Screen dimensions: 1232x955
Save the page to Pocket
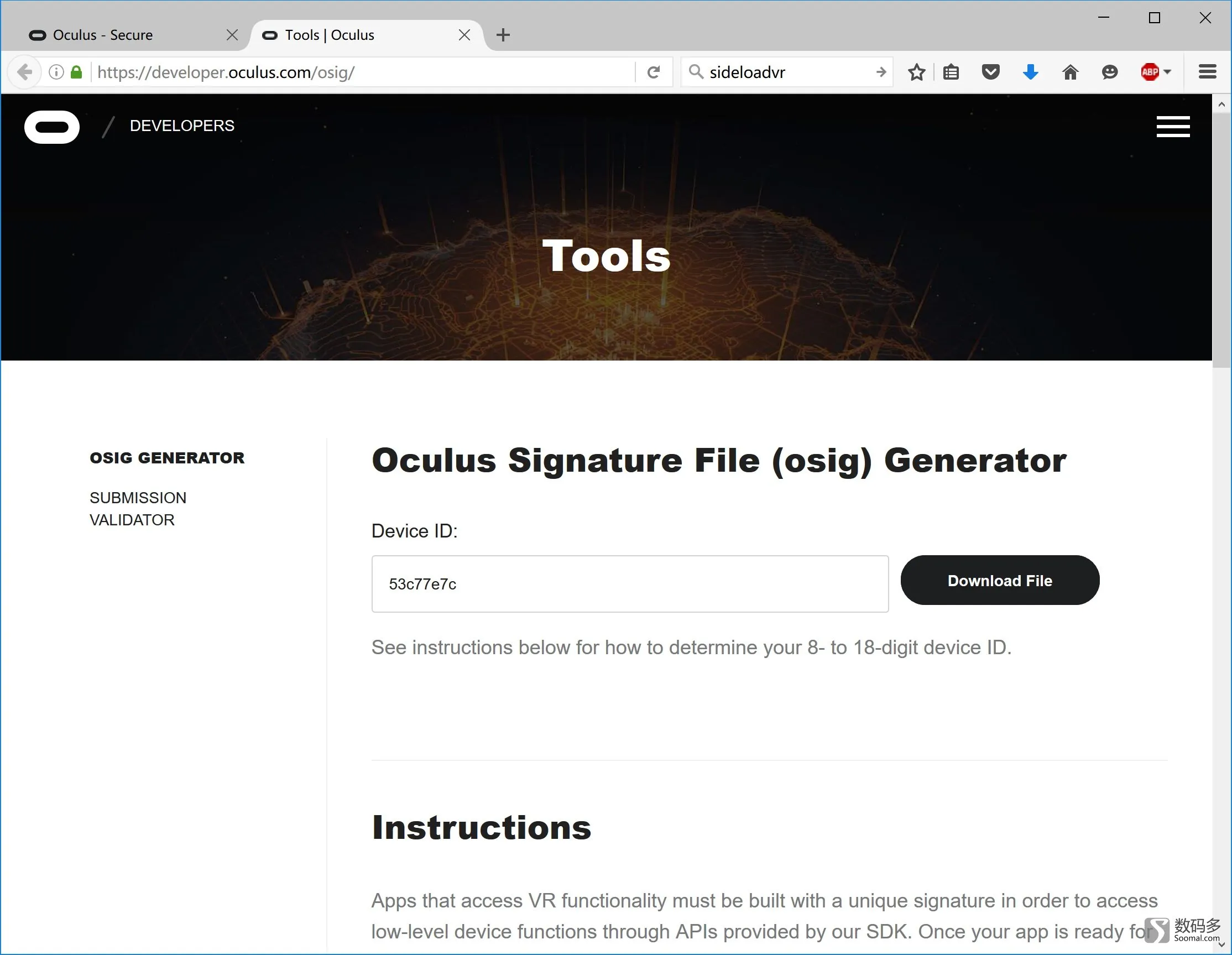[990, 72]
